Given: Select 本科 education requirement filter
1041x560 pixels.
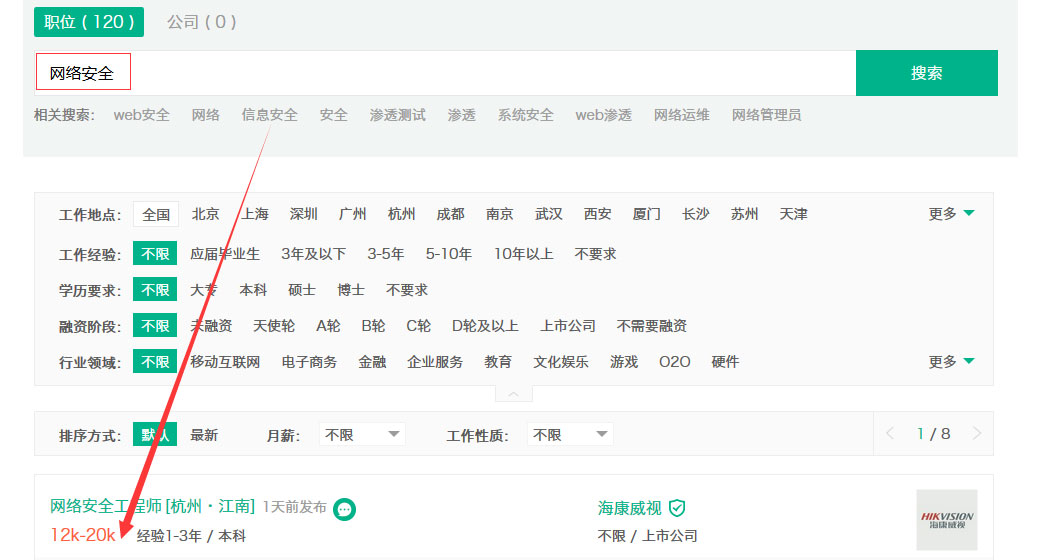Looking at the screenshot, I should [x=253, y=290].
